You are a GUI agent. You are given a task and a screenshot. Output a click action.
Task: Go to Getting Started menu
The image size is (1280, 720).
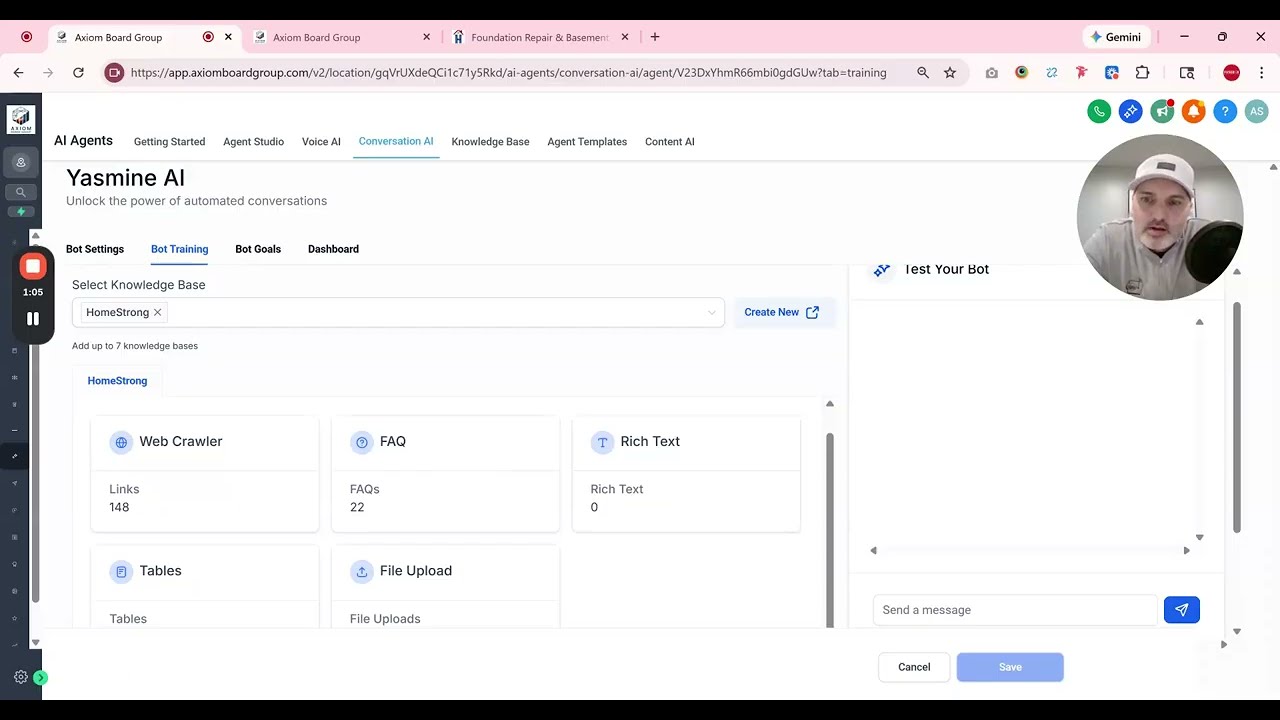[x=169, y=142]
